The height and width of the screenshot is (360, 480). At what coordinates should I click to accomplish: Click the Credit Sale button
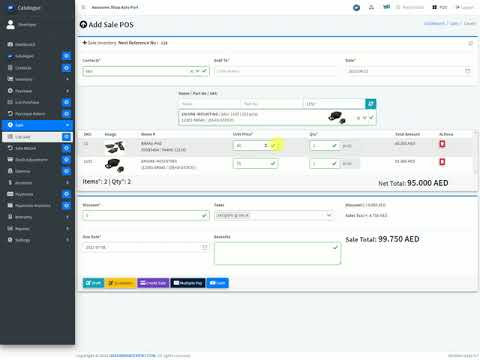pyautogui.click(x=153, y=283)
